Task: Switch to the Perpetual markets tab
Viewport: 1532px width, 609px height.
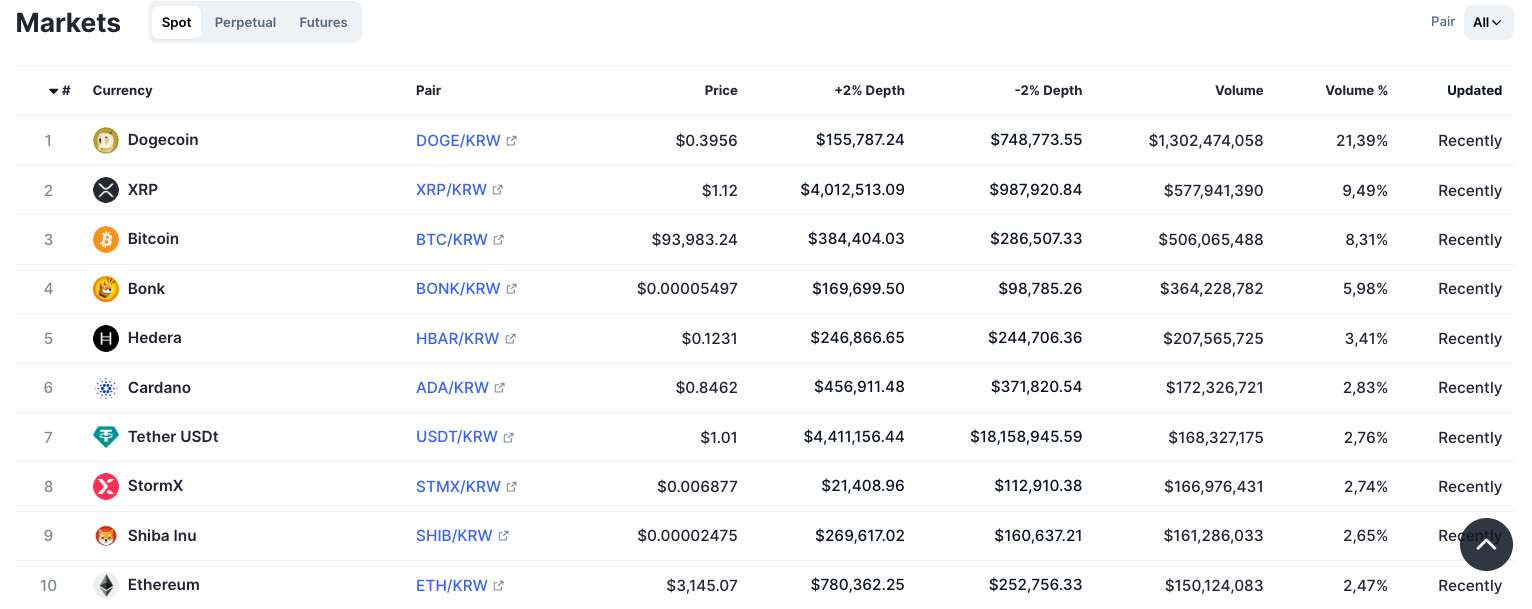Action: click(x=245, y=22)
